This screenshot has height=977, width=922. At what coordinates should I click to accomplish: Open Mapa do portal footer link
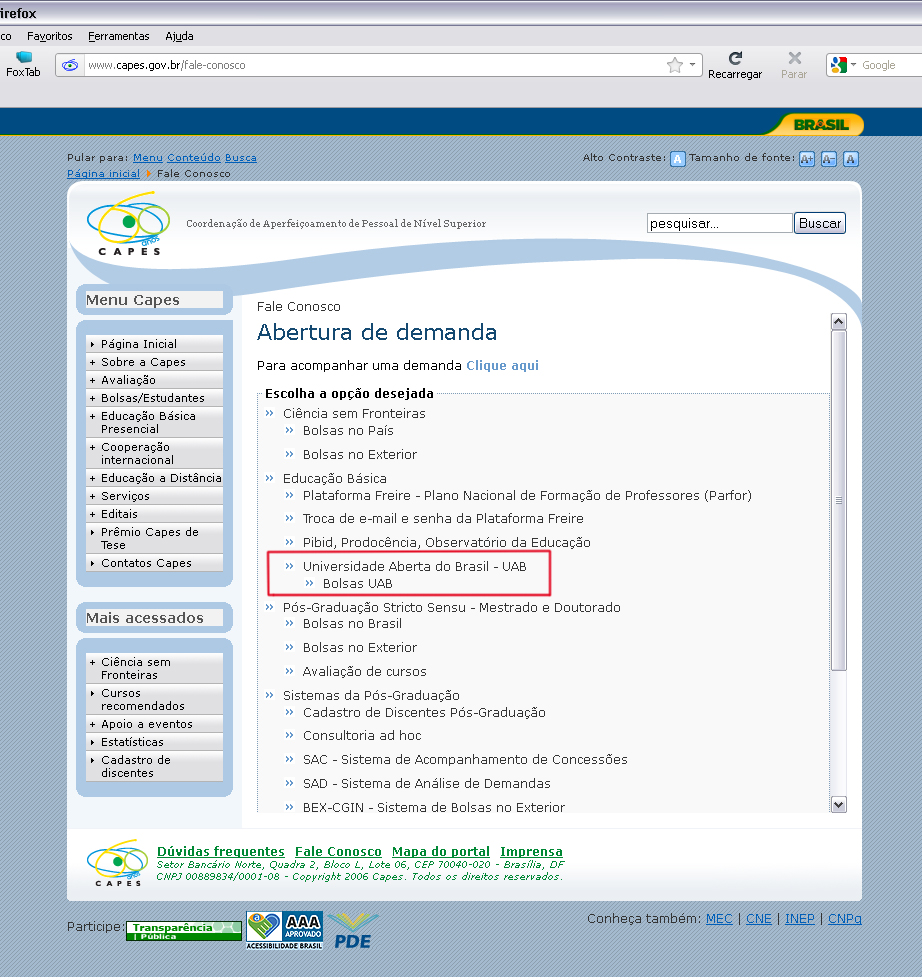coord(440,851)
